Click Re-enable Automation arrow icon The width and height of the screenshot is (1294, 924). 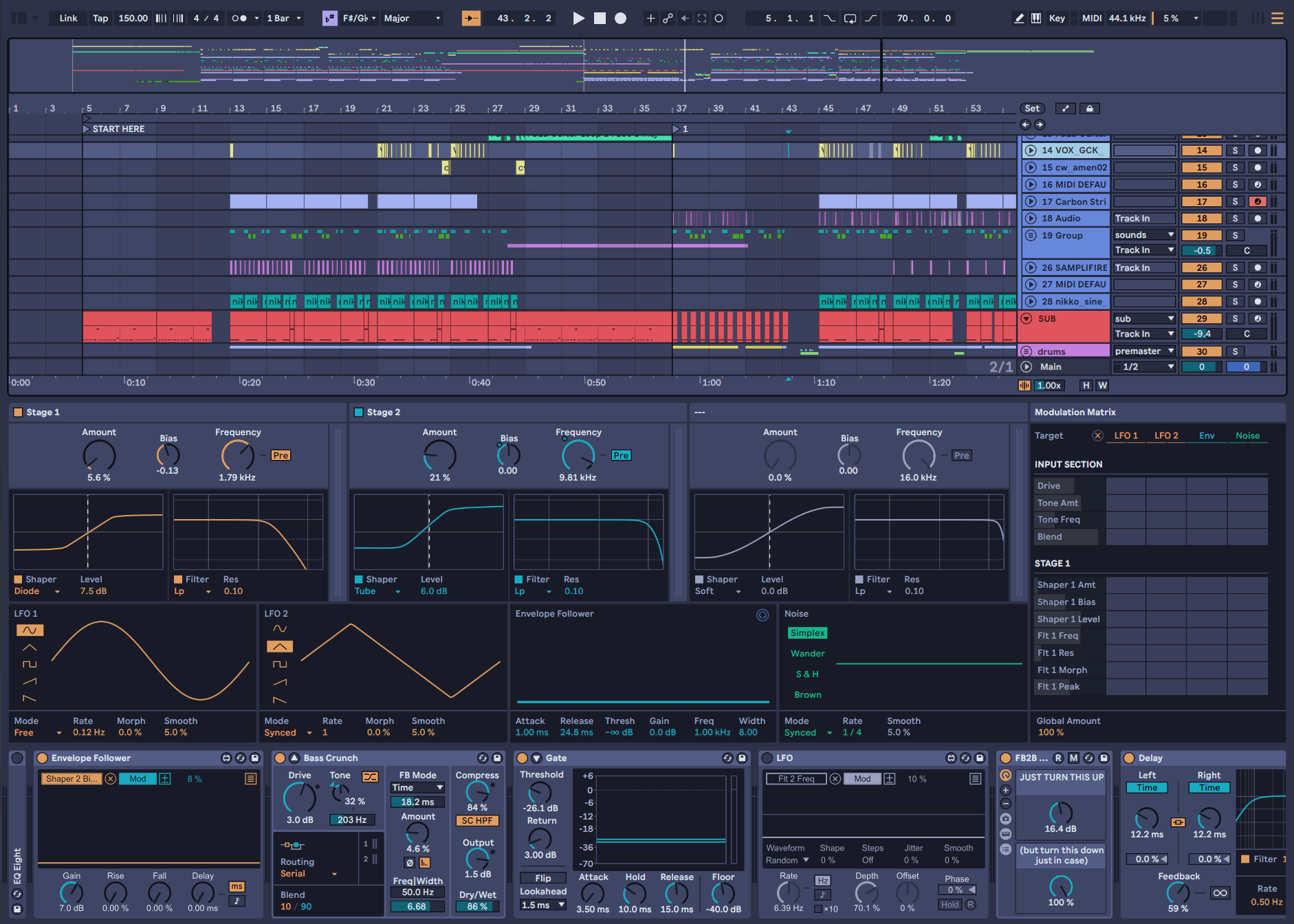(685, 19)
